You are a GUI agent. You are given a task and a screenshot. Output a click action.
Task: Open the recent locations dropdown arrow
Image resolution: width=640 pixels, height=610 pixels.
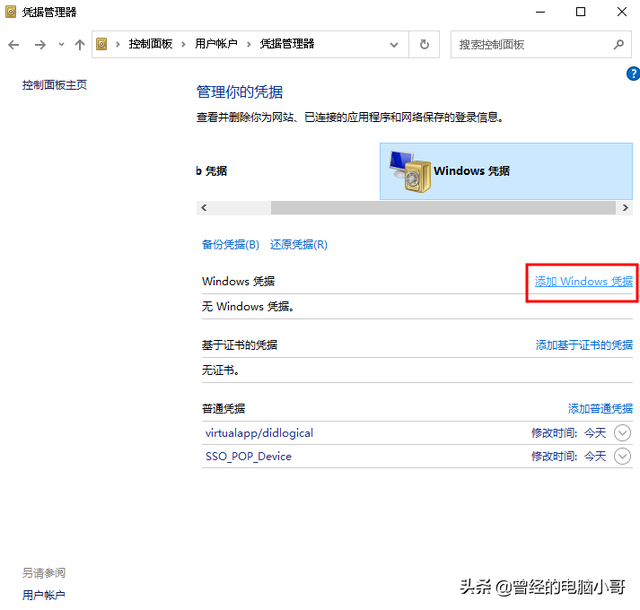(x=61, y=45)
